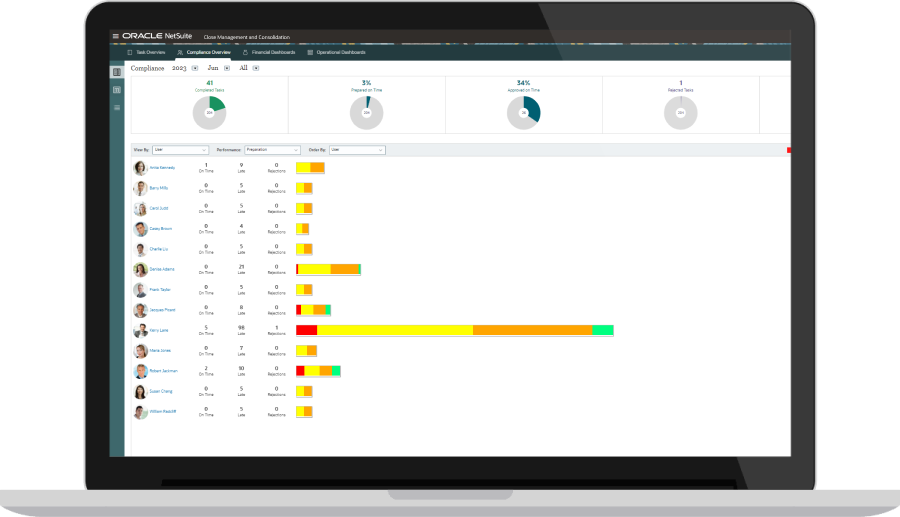
Task: Click Jacques Picard's profile photo
Action: pos(140,310)
